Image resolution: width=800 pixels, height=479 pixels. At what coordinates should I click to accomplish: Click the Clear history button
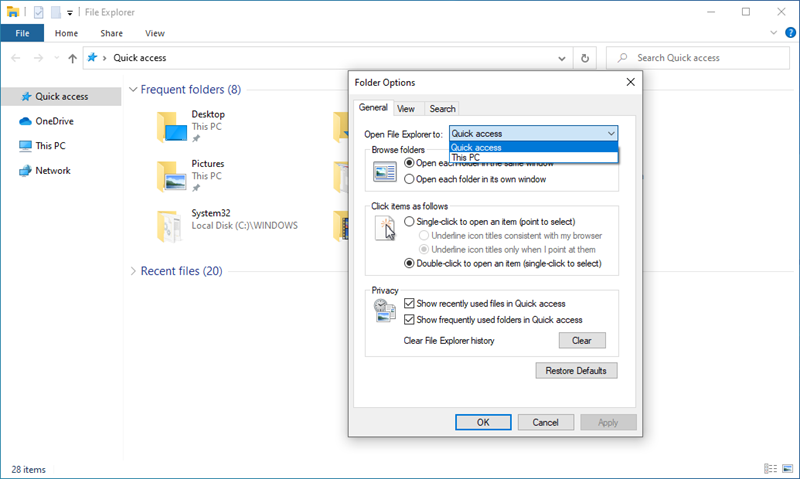(581, 341)
